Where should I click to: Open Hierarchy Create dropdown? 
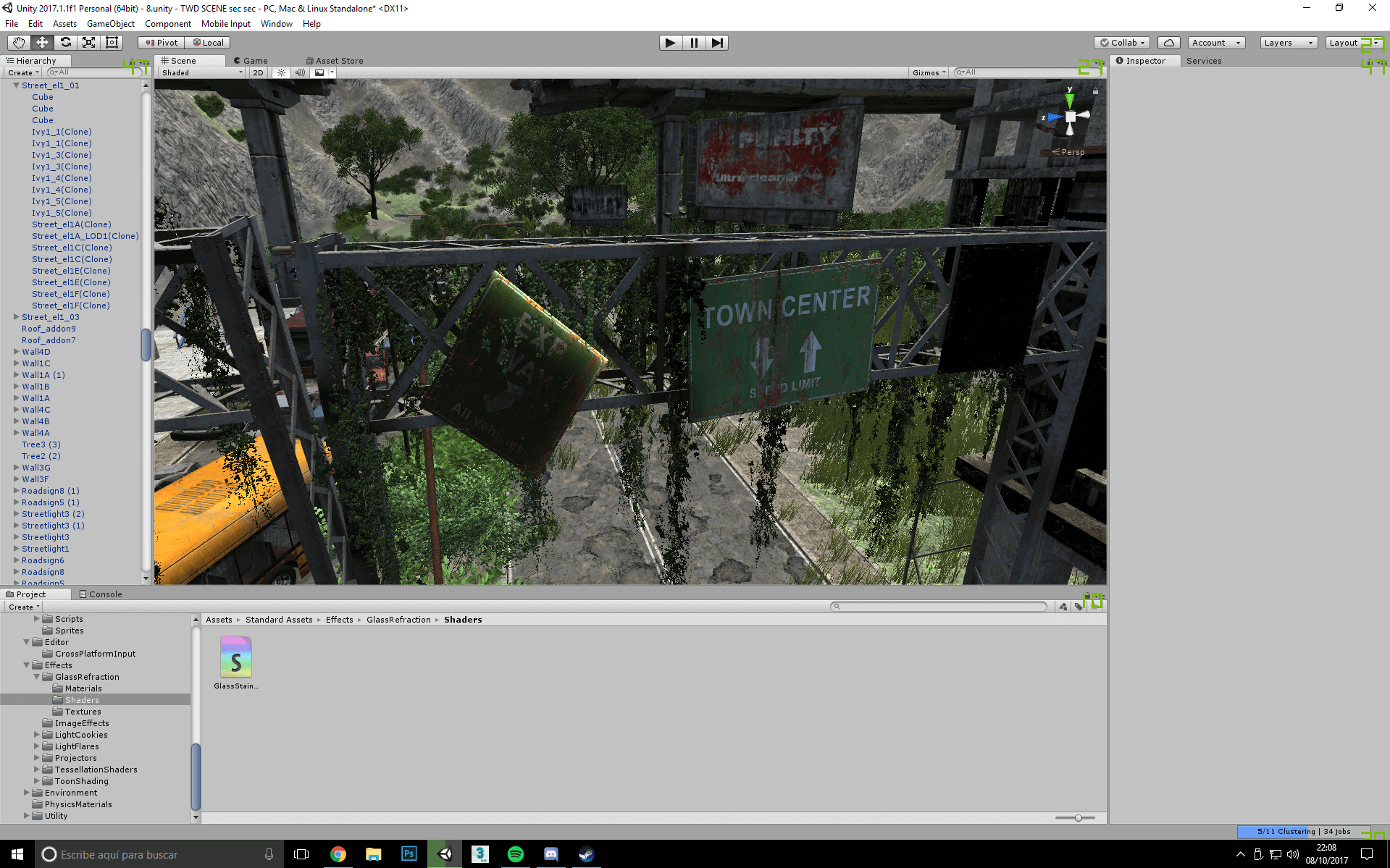pos(23,72)
